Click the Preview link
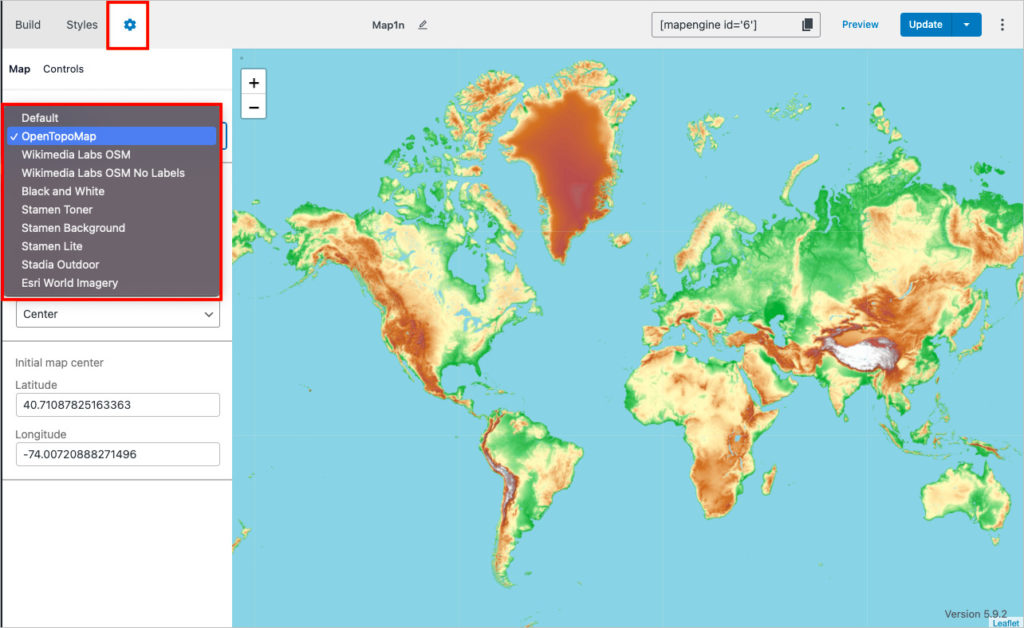1024x628 pixels. (860, 25)
